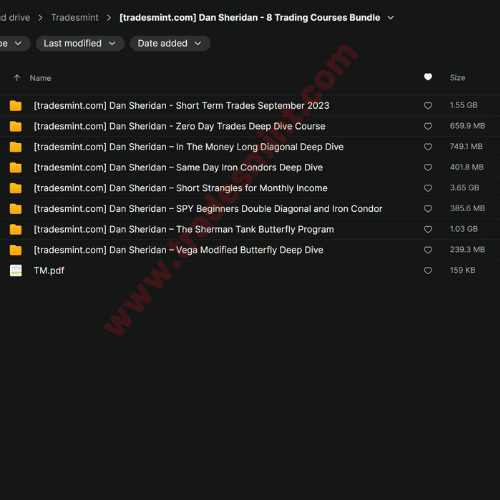Screen dimensions: 500x500
Task: Click the 239.3 MB size value
Action: click(x=467, y=250)
